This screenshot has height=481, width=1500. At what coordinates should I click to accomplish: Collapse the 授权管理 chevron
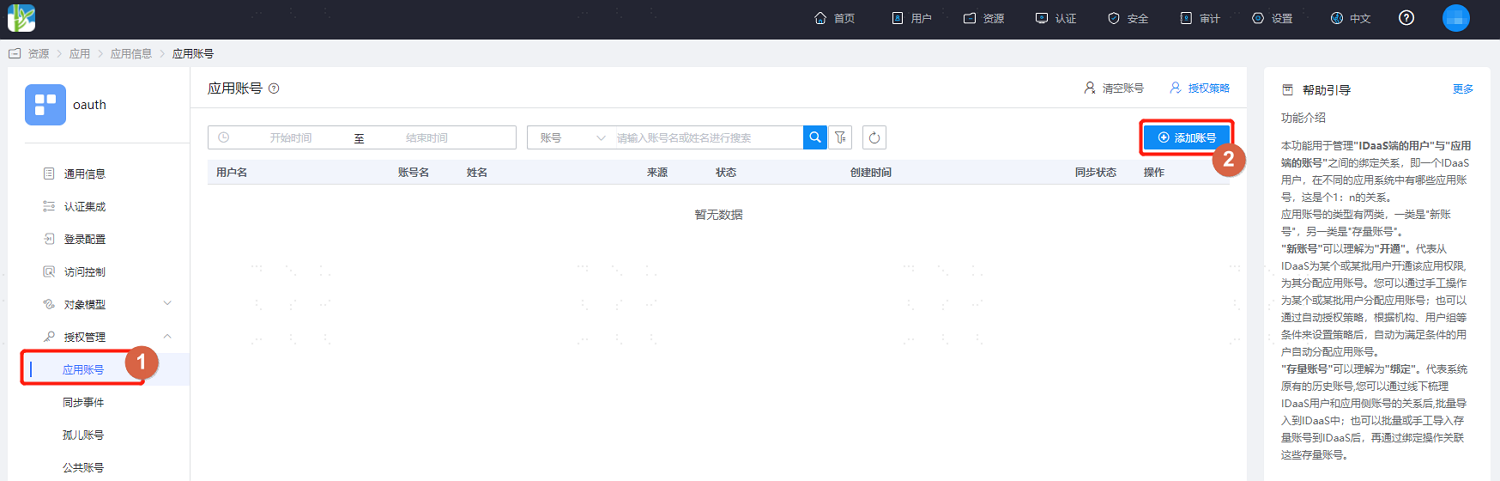coord(167,337)
